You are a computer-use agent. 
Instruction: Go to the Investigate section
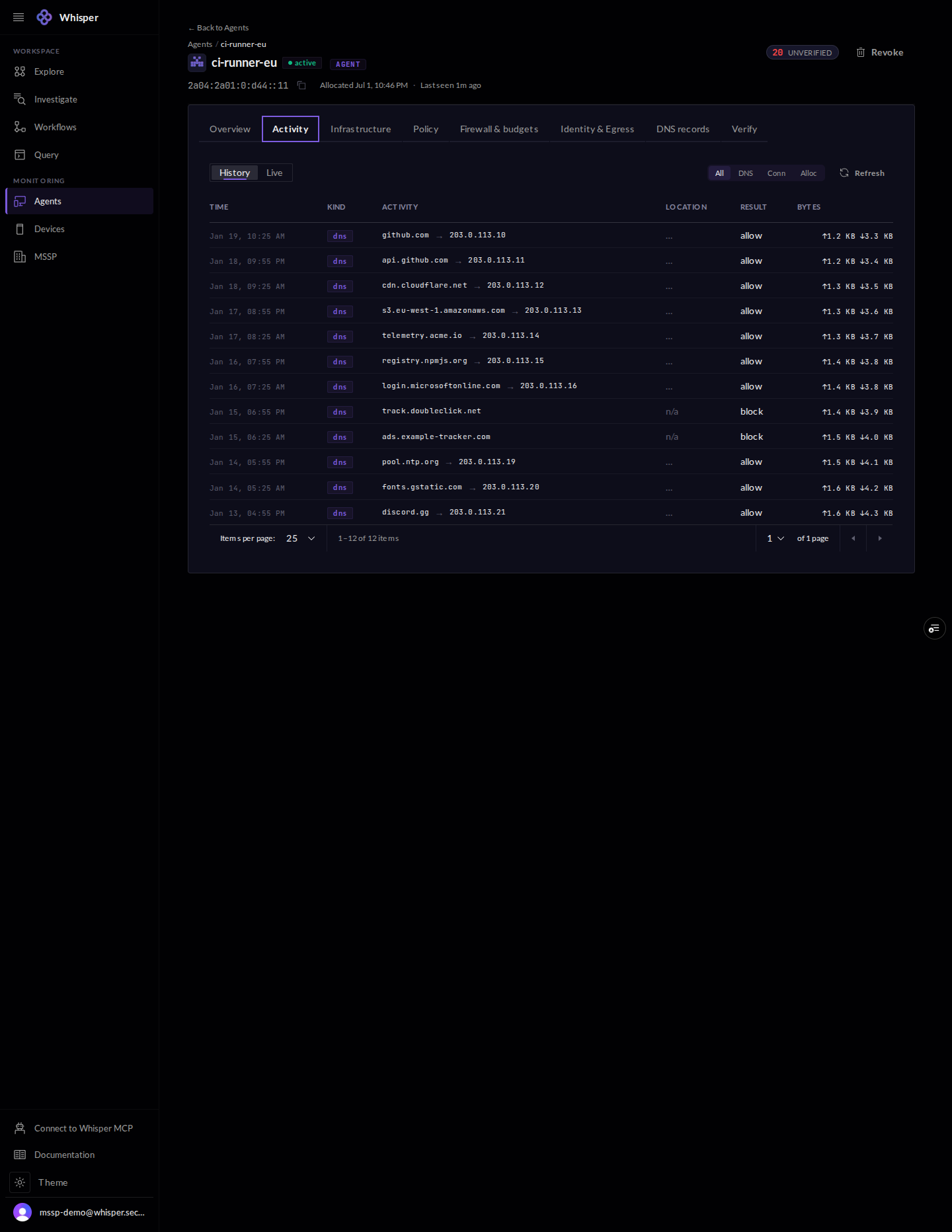[x=79, y=99]
